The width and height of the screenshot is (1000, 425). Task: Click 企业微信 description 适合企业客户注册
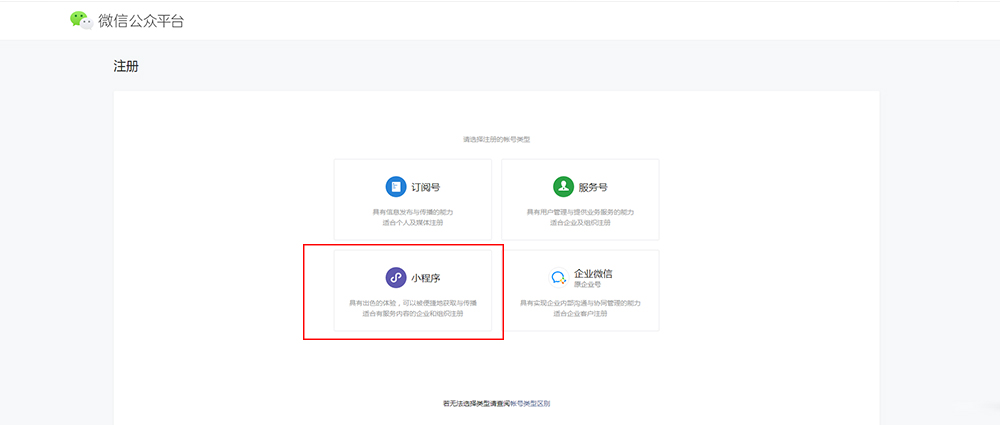[x=580, y=313]
